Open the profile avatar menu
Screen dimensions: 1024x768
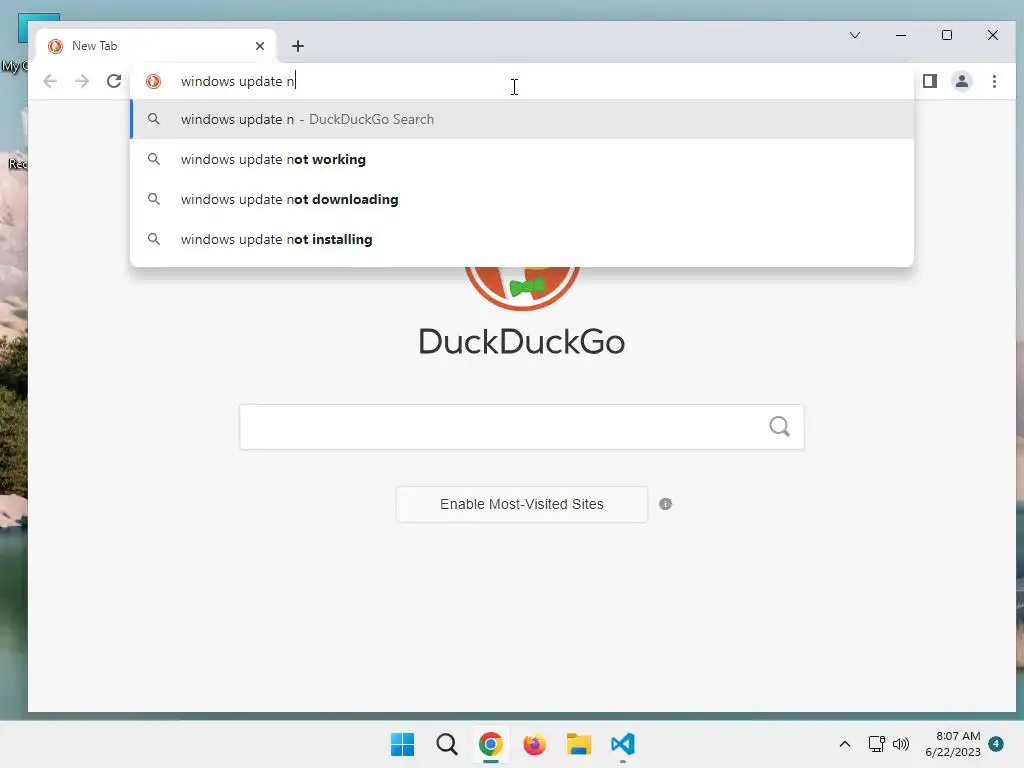[962, 81]
